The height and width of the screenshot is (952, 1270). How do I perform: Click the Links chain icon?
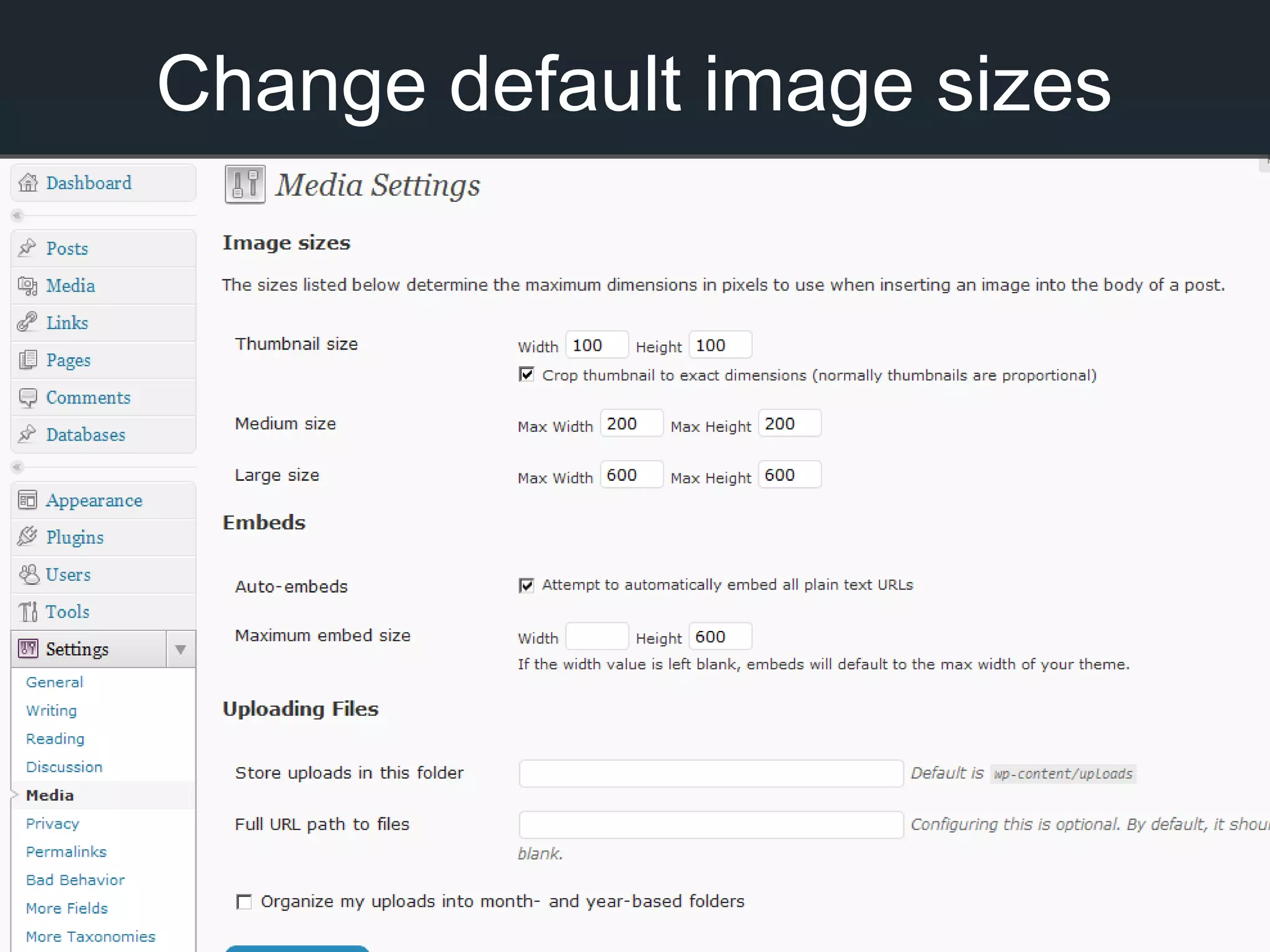pos(27,322)
